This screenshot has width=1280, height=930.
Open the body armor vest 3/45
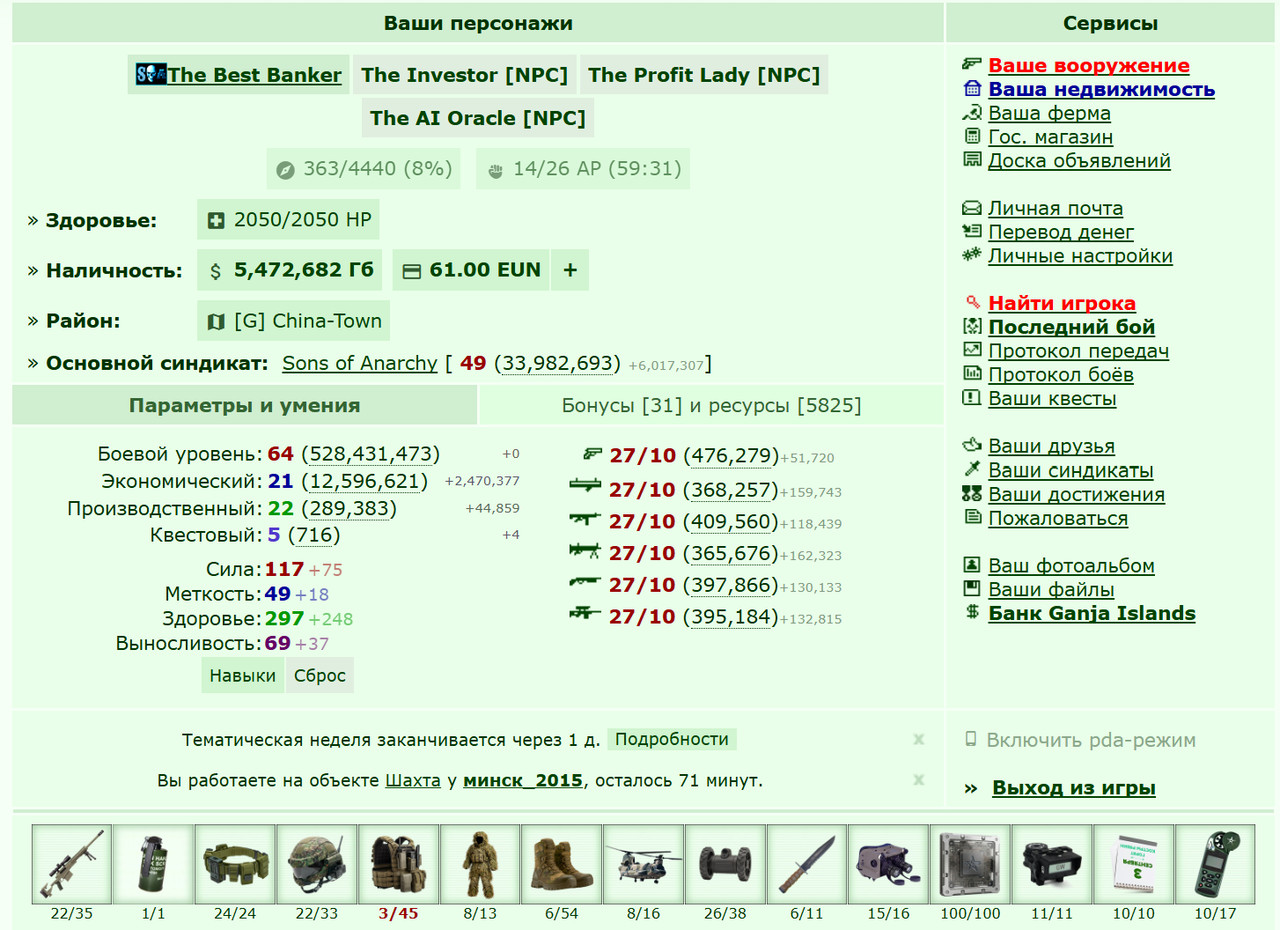click(399, 864)
